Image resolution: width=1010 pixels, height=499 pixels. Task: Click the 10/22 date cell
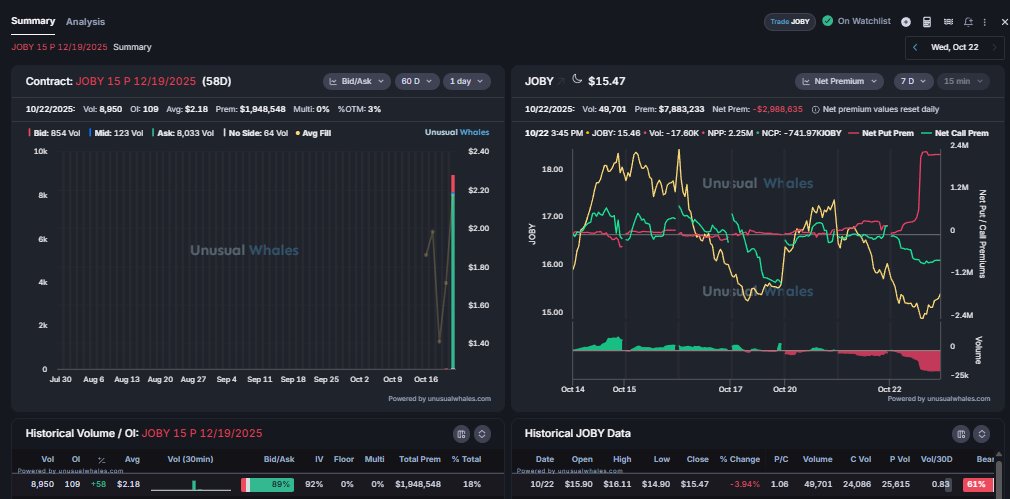click(x=544, y=484)
